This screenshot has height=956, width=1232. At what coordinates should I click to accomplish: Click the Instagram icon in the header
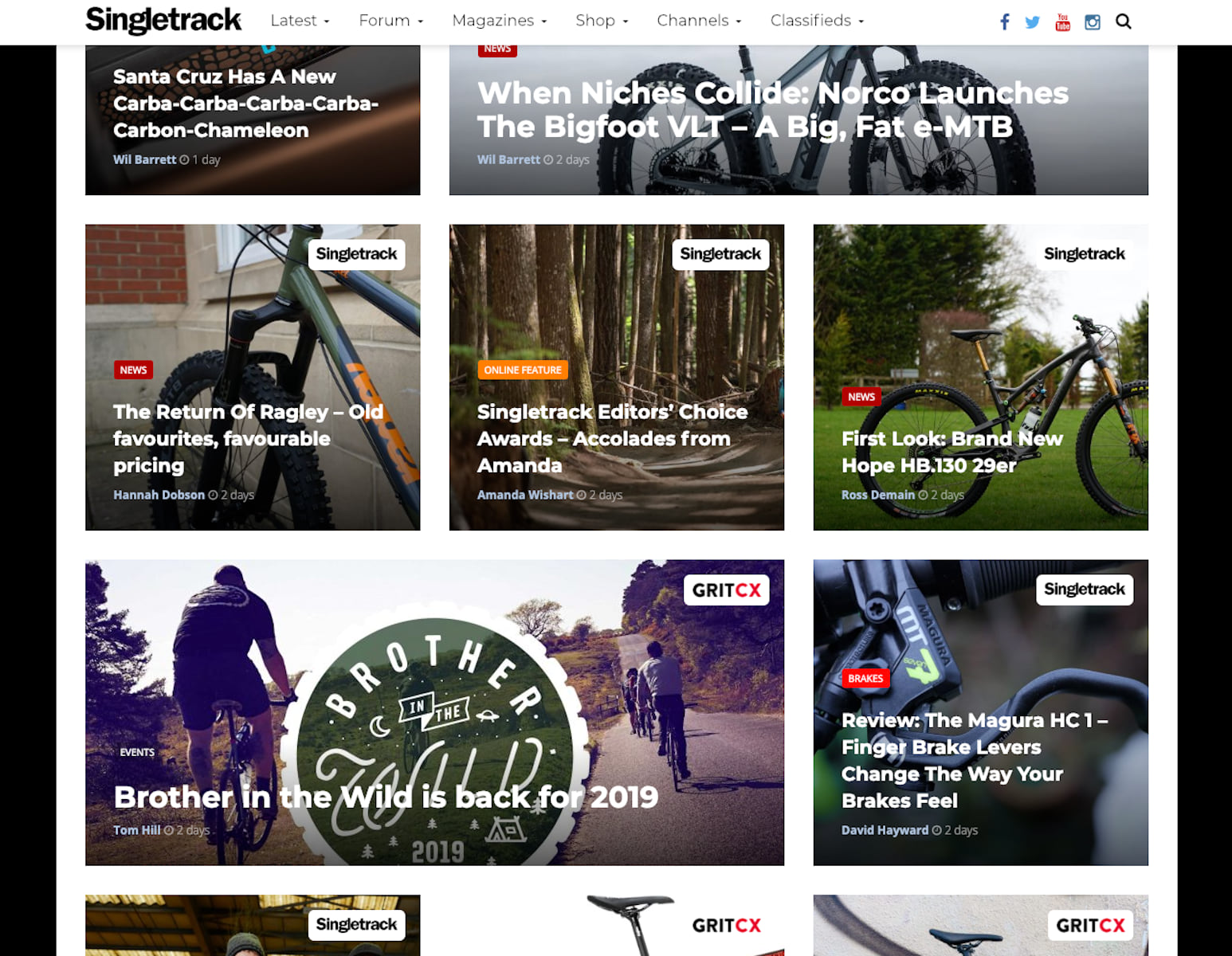(1091, 22)
